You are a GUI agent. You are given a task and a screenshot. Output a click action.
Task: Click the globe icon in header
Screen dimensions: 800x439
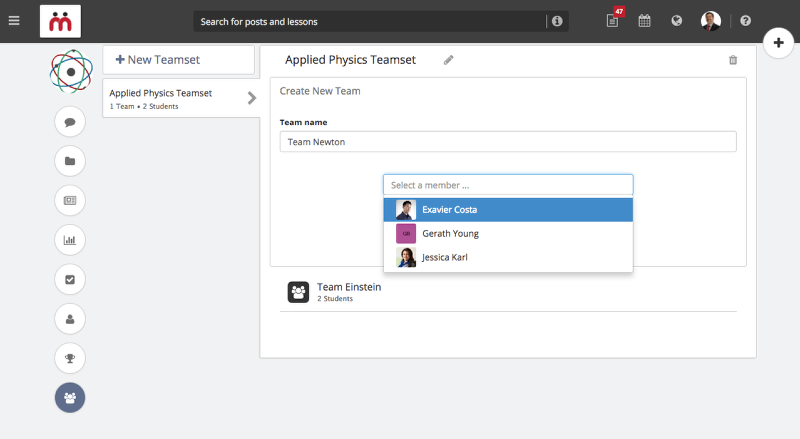tap(677, 21)
